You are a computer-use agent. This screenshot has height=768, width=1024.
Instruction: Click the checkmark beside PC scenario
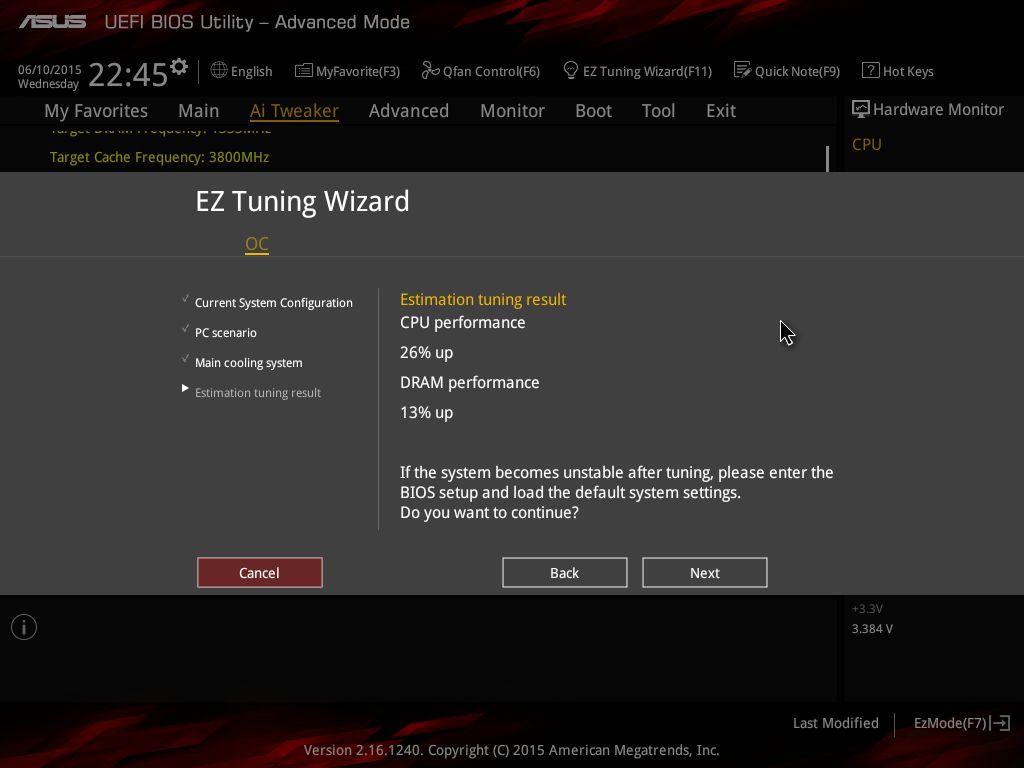click(x=185, y=328)
